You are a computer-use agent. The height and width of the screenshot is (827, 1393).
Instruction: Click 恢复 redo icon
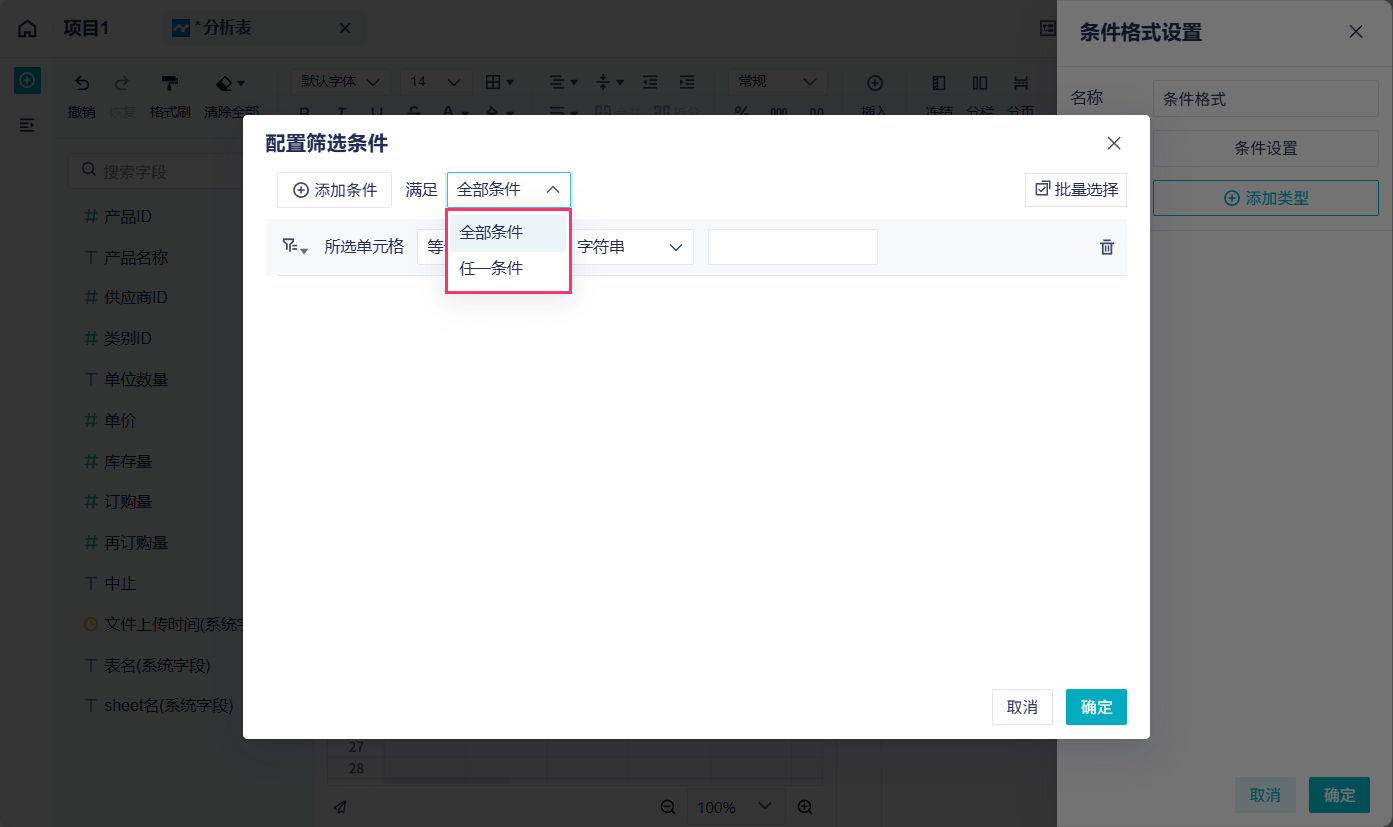(x=122, y=83)
